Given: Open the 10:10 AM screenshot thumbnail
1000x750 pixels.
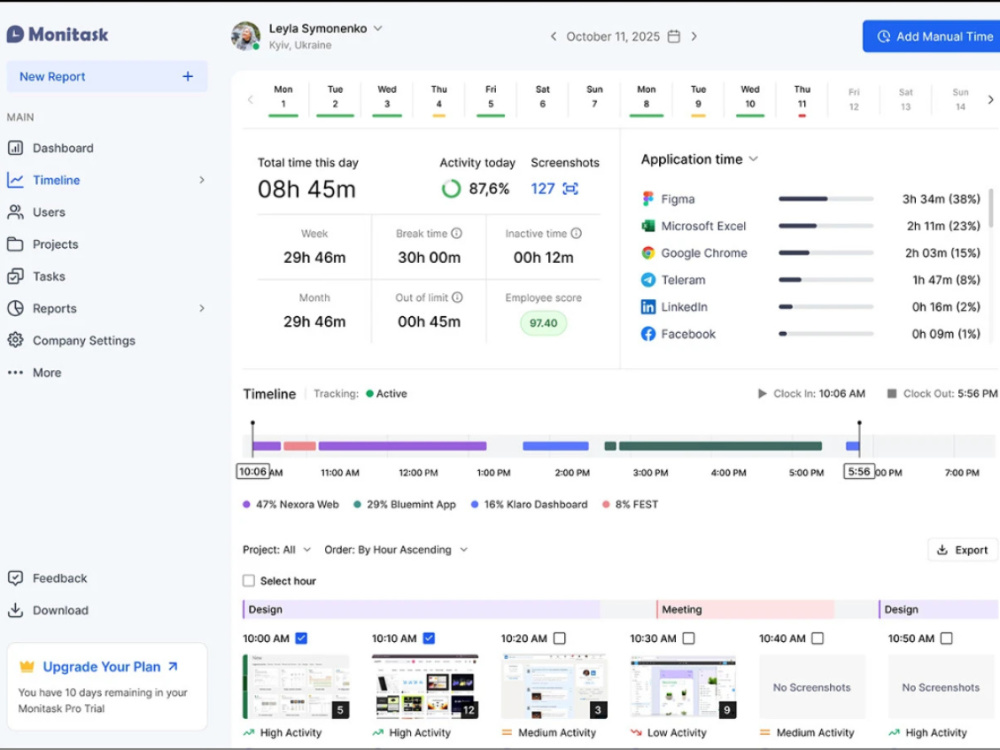Looking at the screenshot, I should (x=425, y=687).
